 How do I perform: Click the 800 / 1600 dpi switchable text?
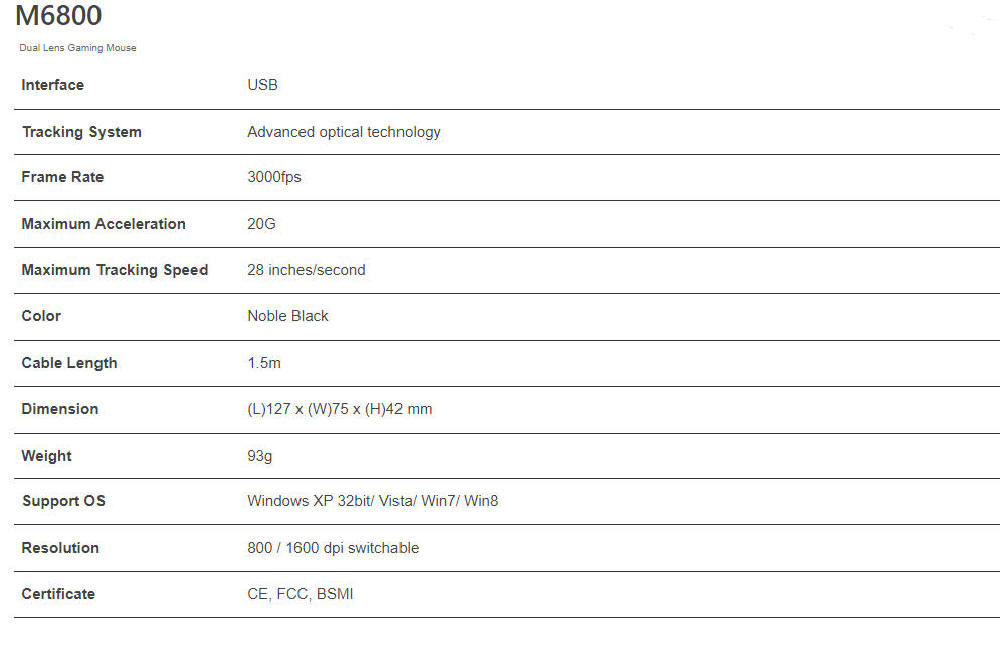tap(333, 548)
